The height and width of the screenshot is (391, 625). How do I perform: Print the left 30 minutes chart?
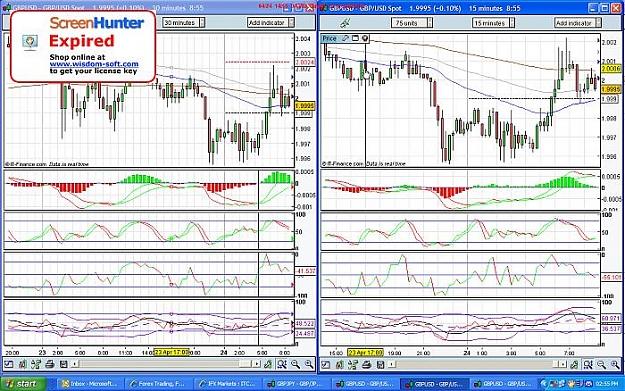coord(50,364)
